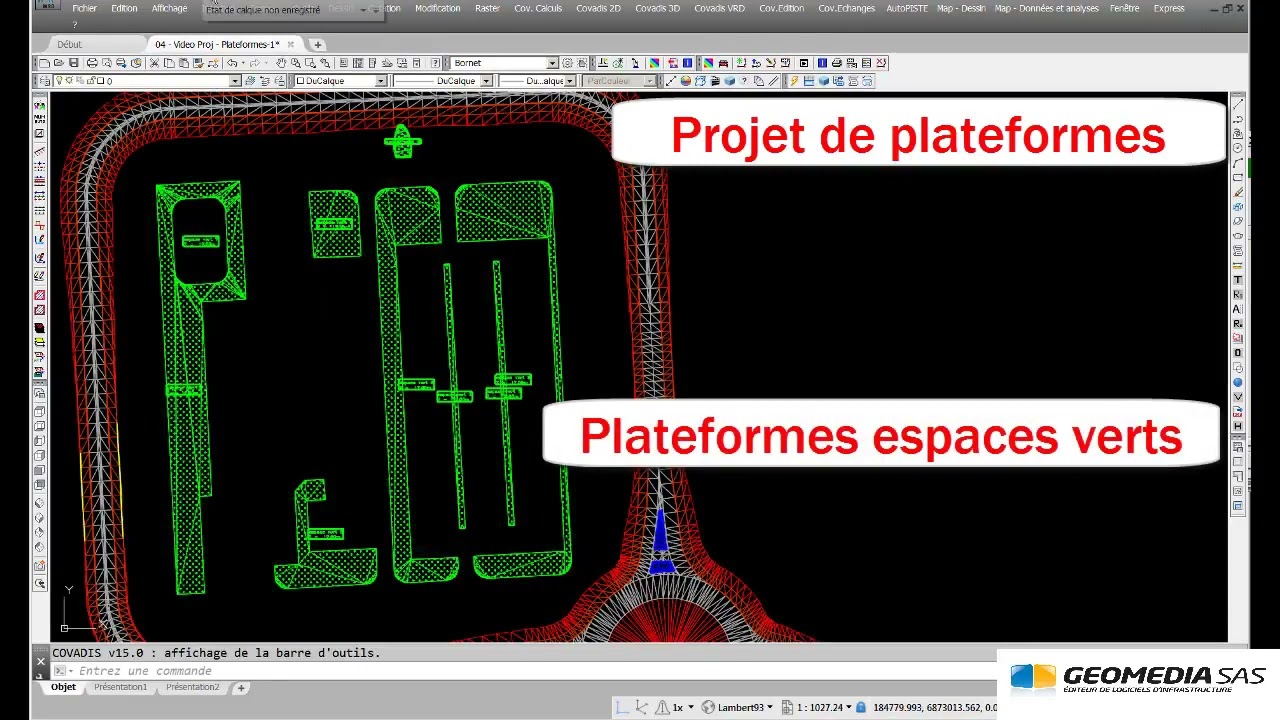Click the globe coordinate system icon

[x=708, y=707]
